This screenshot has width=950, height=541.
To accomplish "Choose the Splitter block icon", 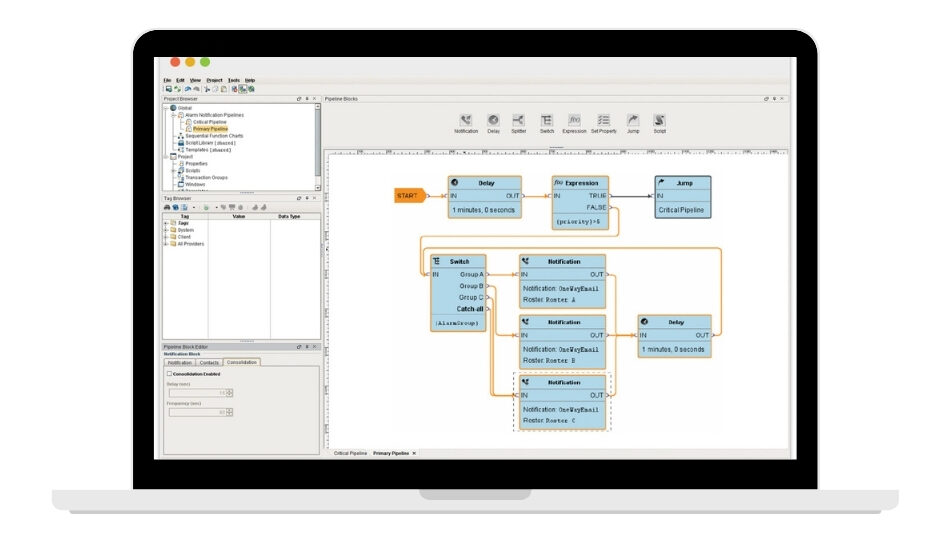I will click(519, 120).
